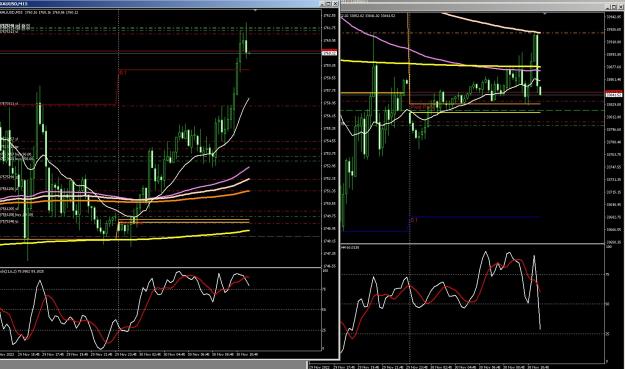Click the time axis of the right chart
The image size is (625, 369).
[x=456, y=367]
